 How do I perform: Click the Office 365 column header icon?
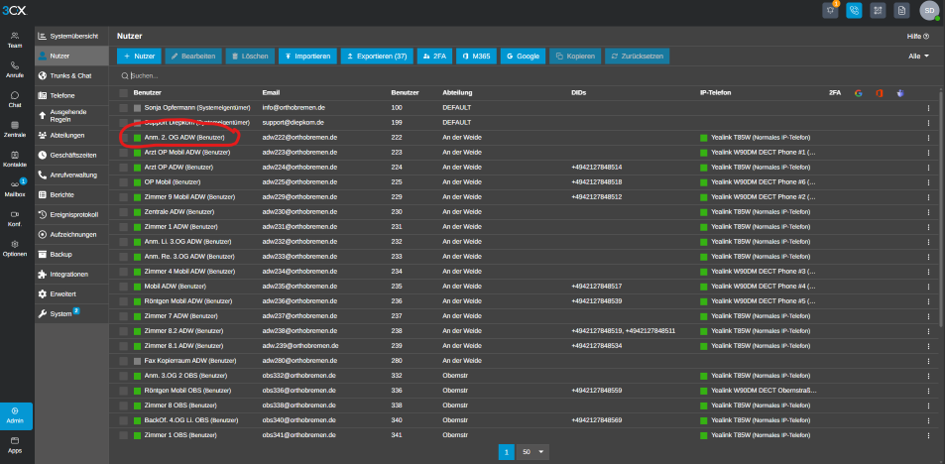[879, 93]
